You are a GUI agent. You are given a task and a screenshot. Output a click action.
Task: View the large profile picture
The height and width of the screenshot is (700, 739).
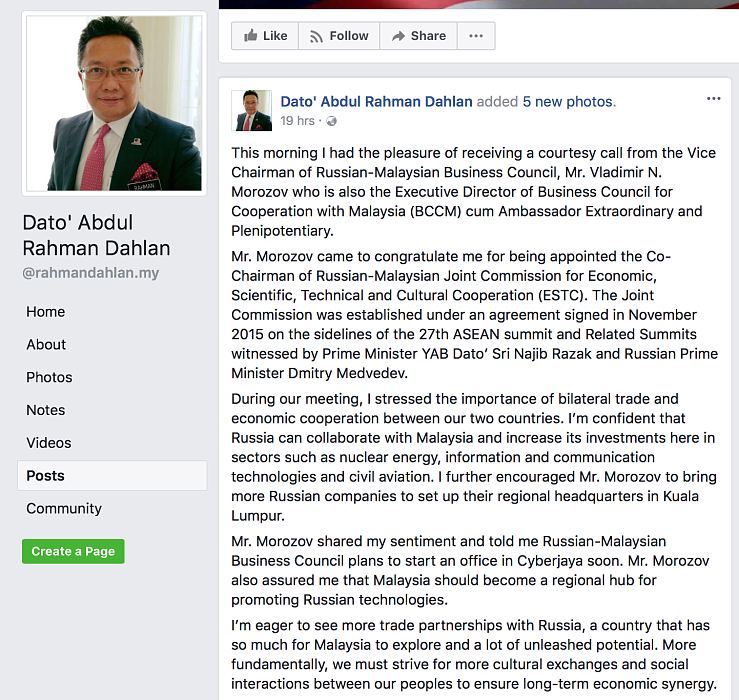click(114, 103)
